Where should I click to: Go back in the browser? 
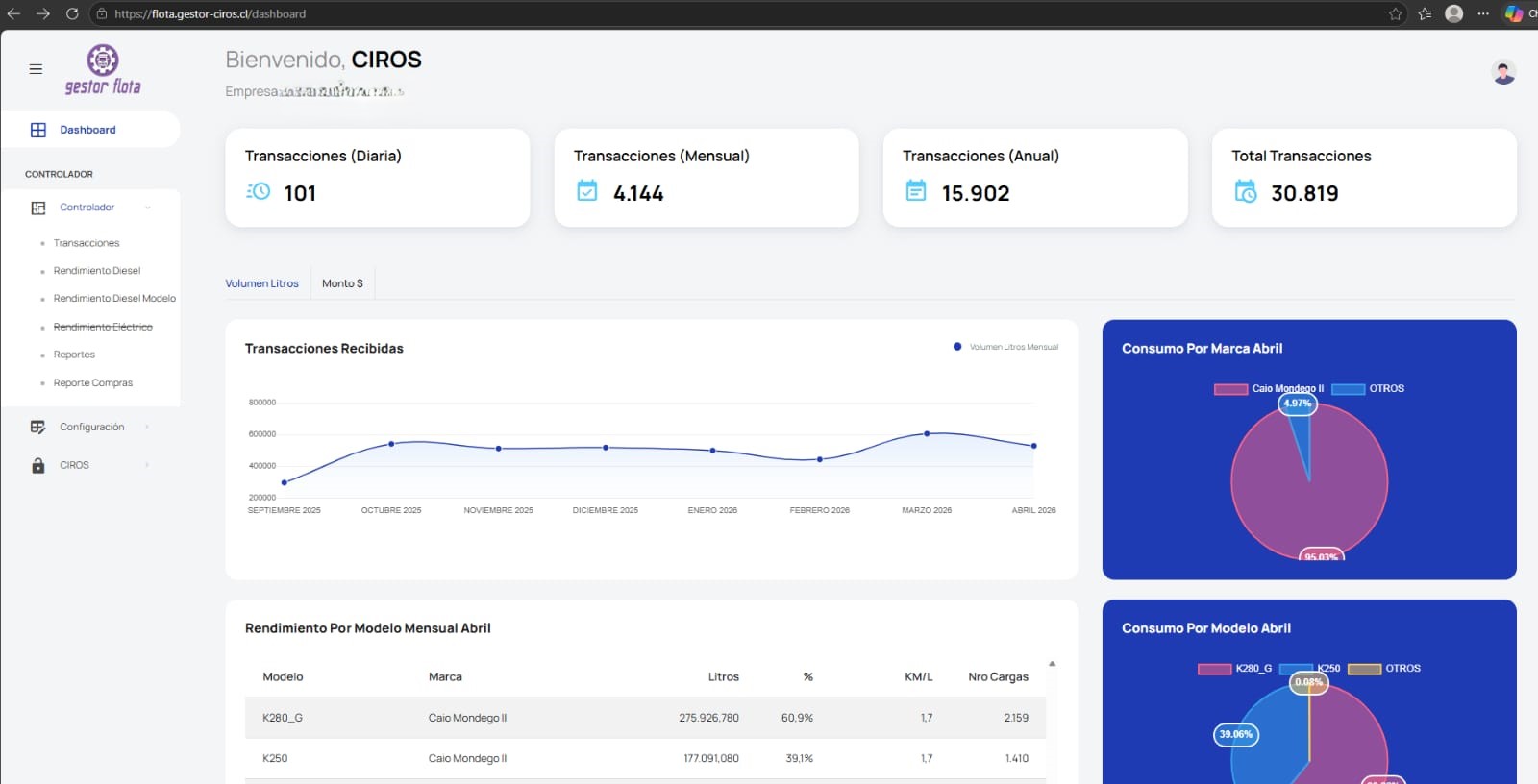click(x=13, y=13)
